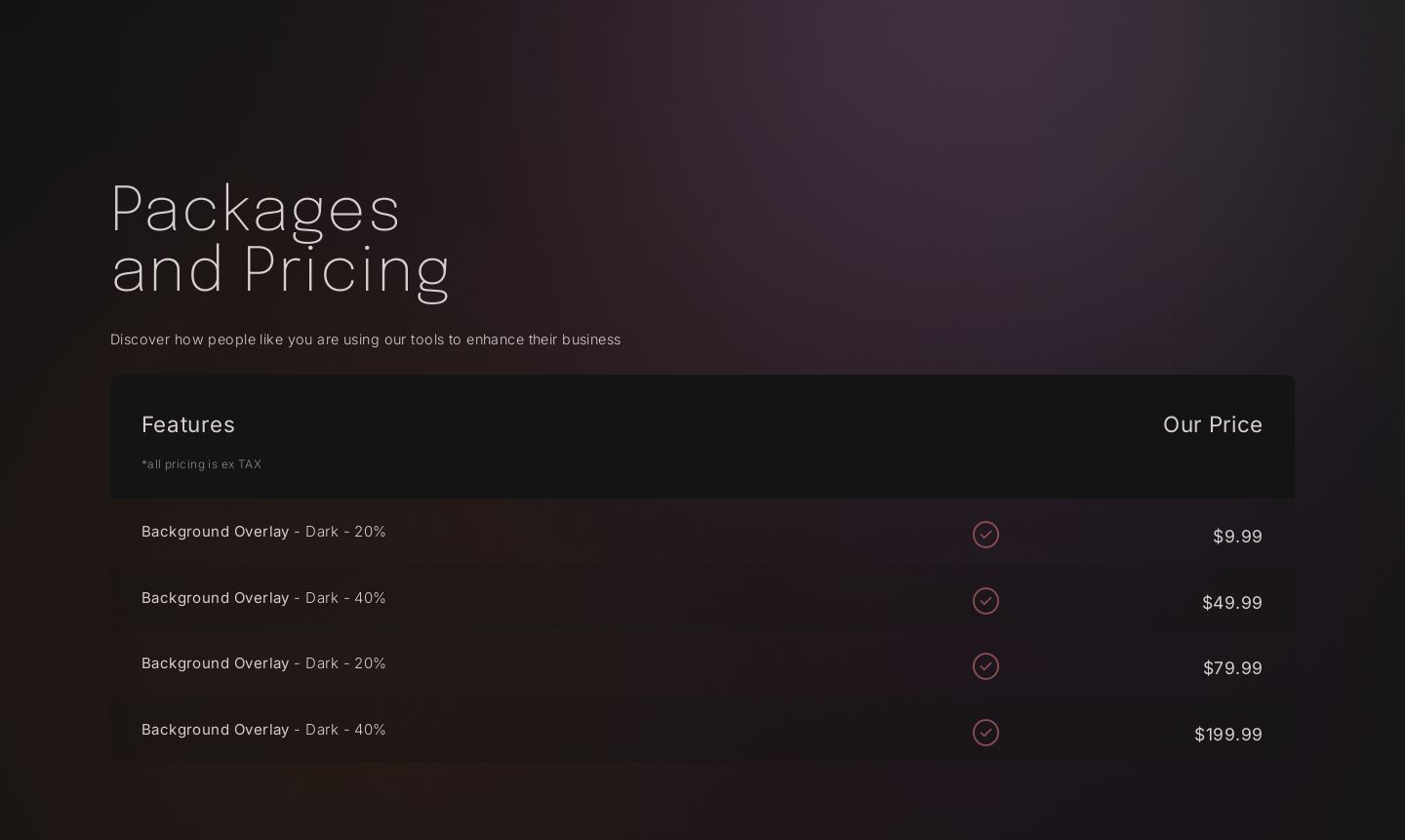Click "Dark - 20%" text in the $9.99 row
The height and width of the screenshot is (840, 1405).
345,532
